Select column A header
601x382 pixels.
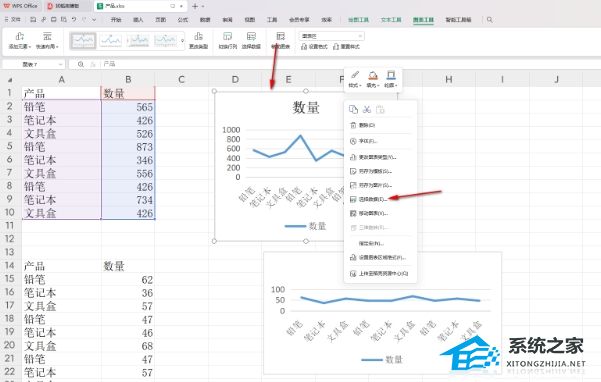(x=61, y=80)
